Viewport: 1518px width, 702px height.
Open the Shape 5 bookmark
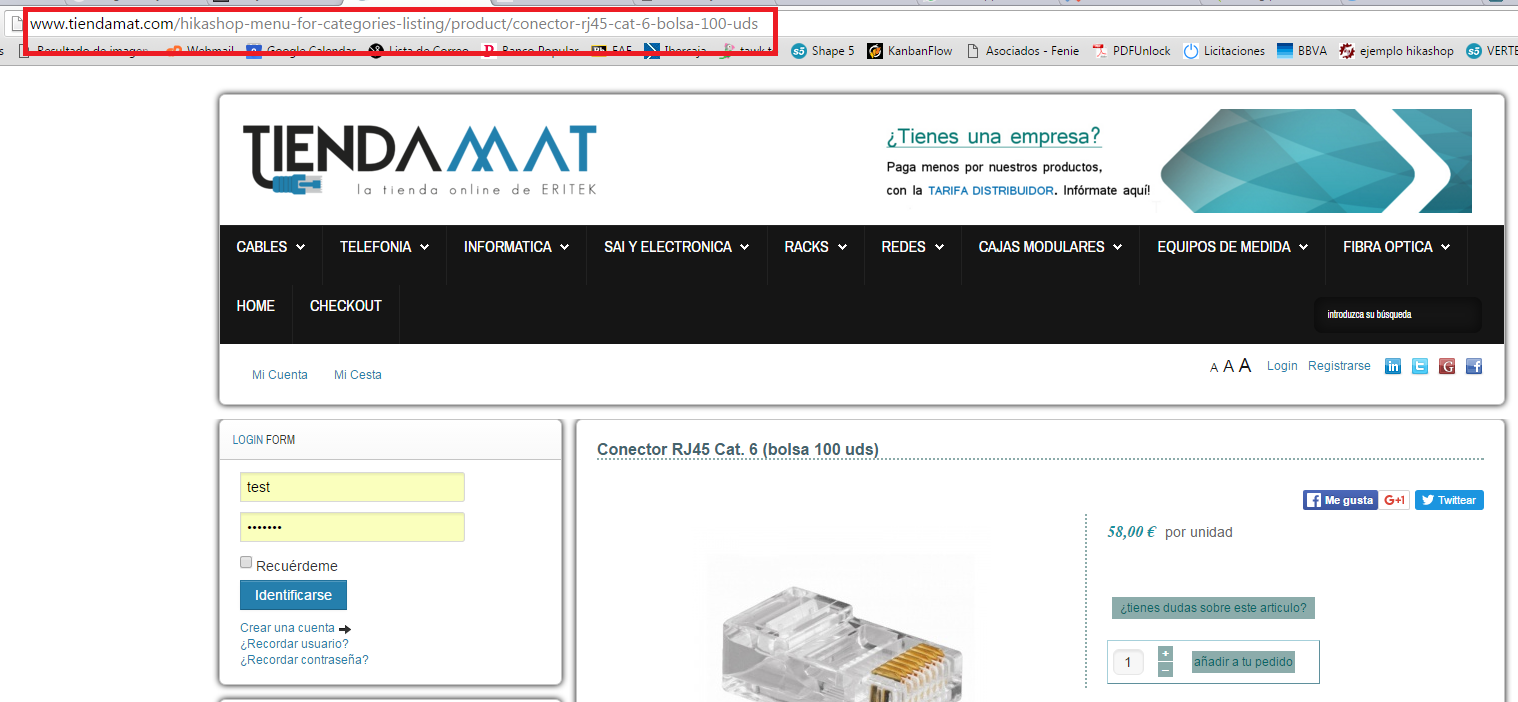[823, 51]
